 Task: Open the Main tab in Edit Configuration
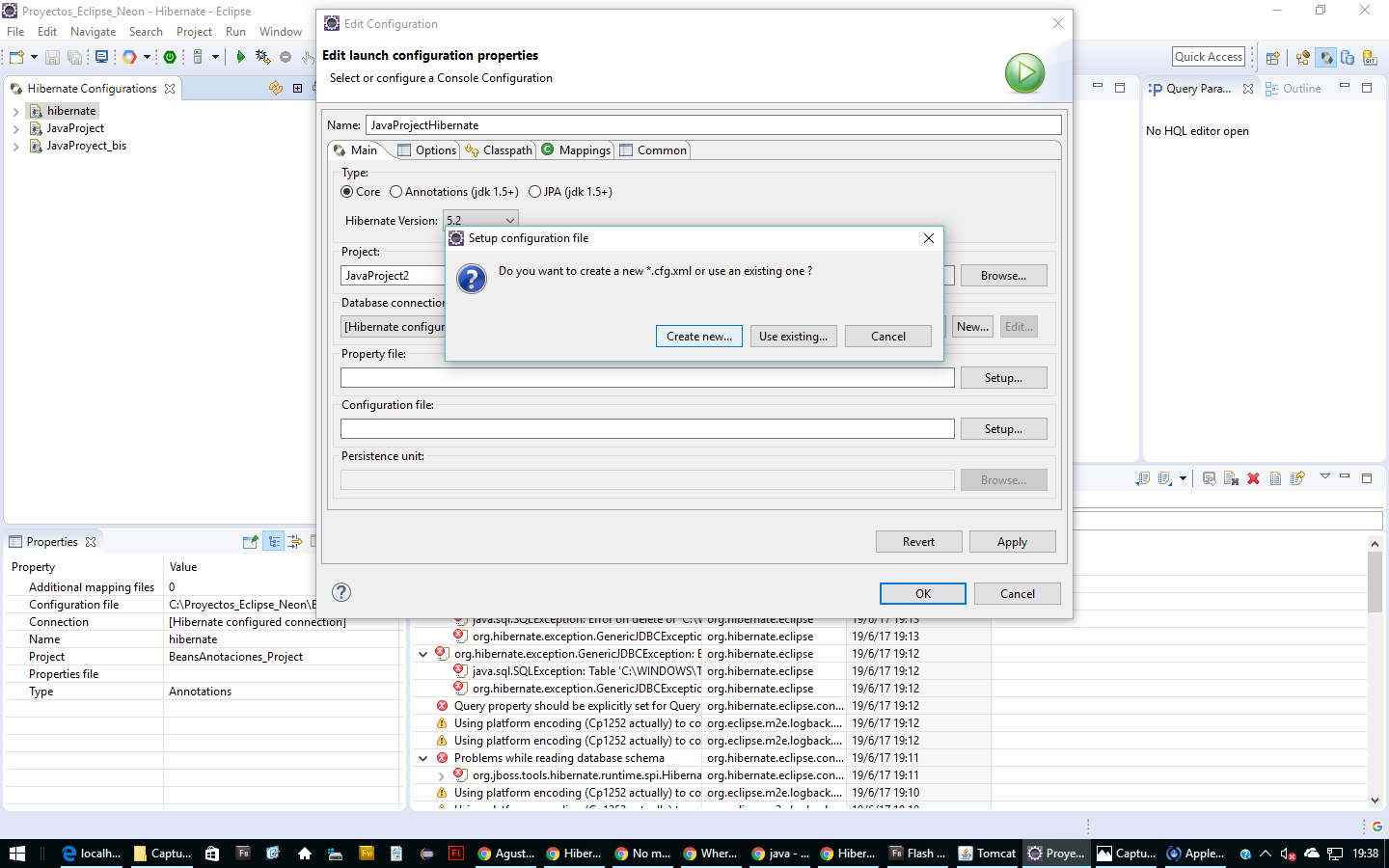point(356,150)
